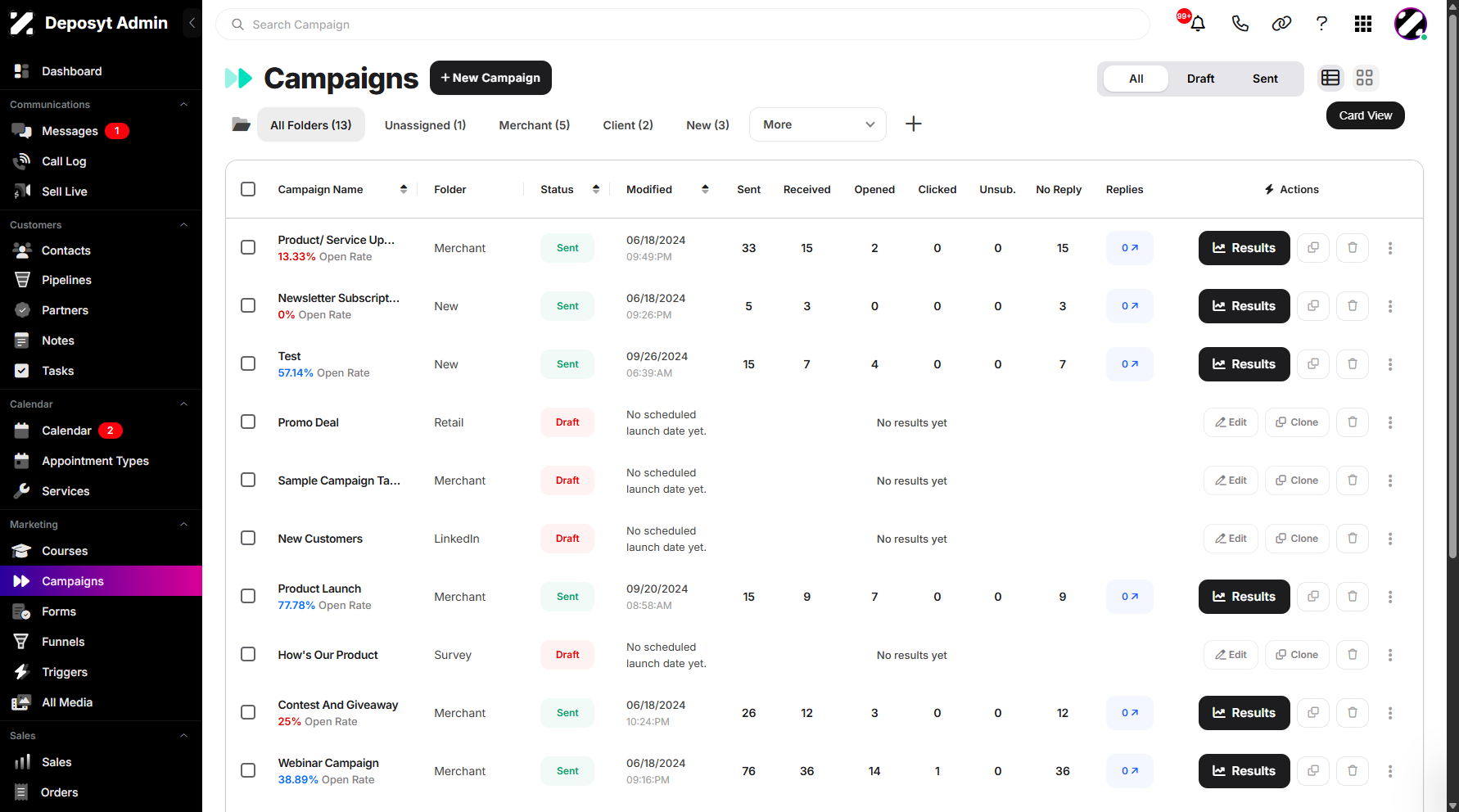Open the More folders dropdown

click(x=818, y=124)
